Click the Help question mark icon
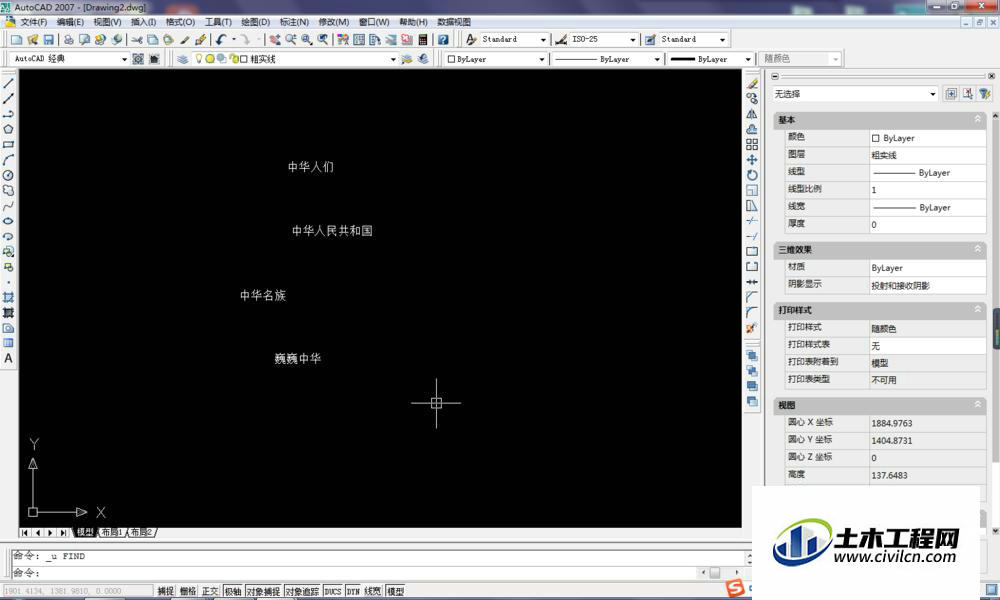This screenshot has width=1000, height=600. coord(443,40)
